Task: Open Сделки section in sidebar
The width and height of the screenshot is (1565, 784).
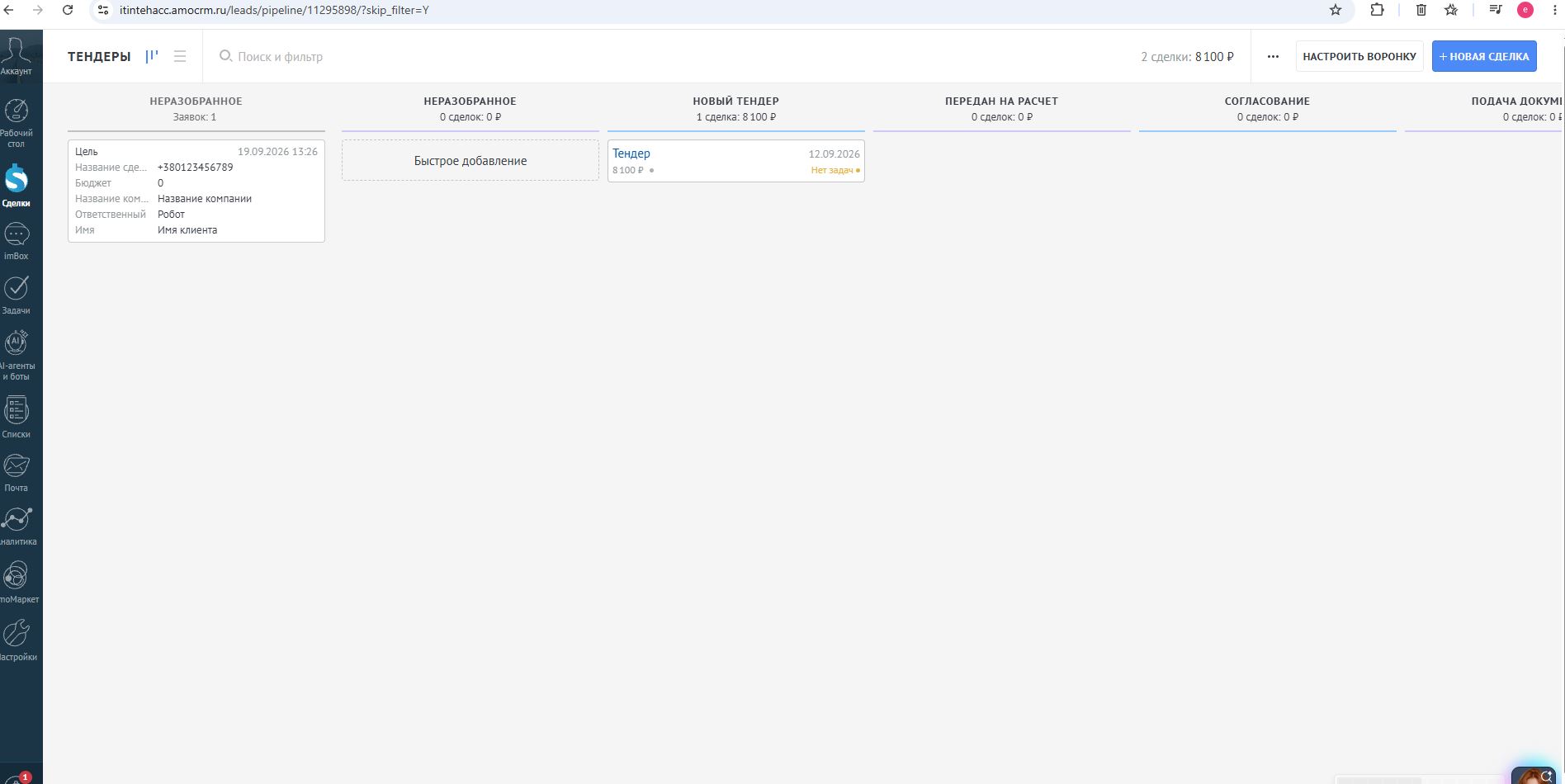Action: (x=17, y=187)
